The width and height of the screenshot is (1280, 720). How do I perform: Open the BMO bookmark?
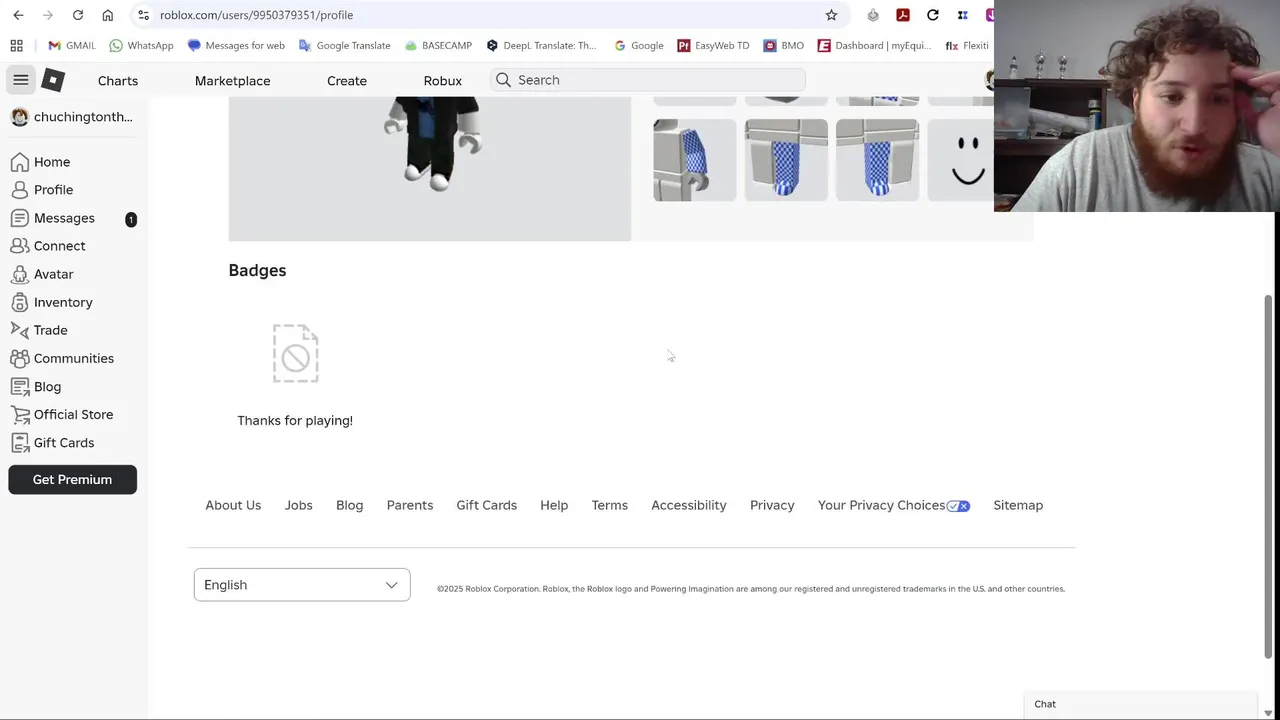[783, 45]
